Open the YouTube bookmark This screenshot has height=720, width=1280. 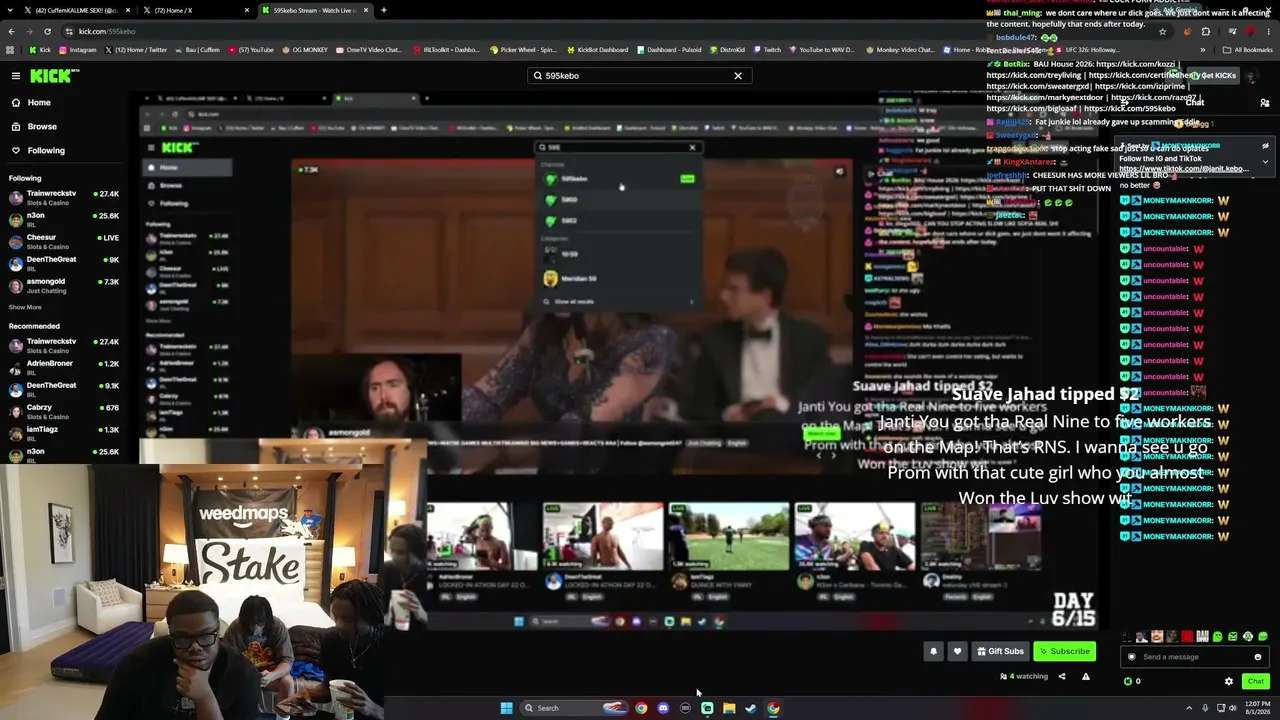tap(251, 50)
